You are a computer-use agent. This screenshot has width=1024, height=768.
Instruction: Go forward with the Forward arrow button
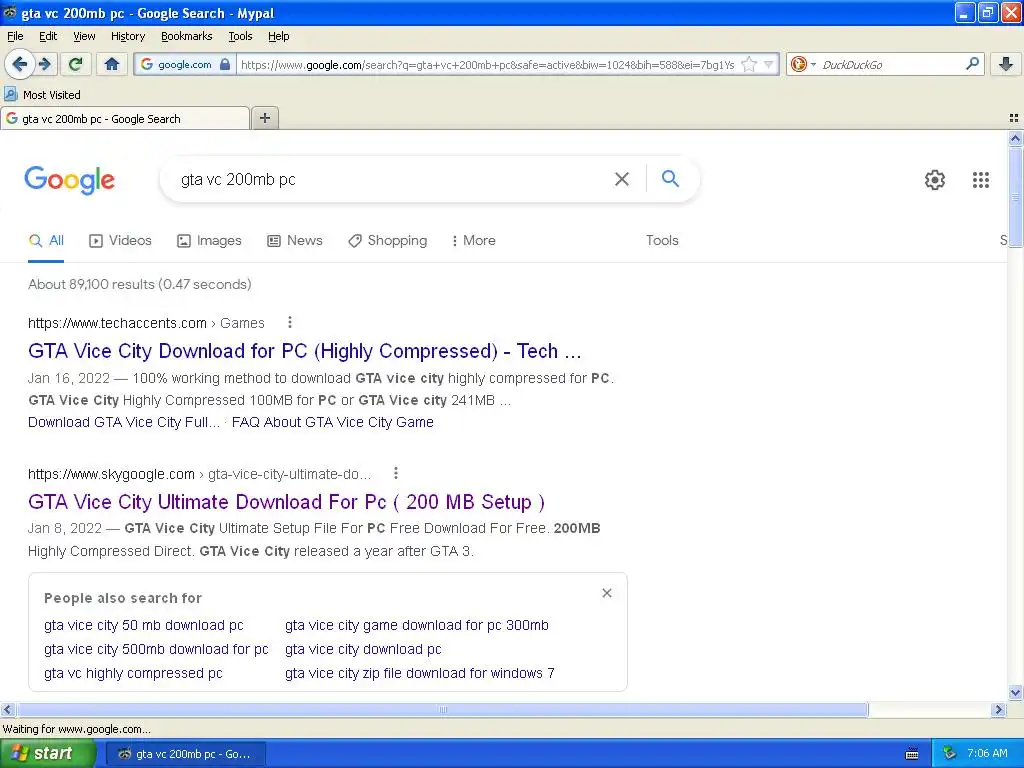point(45,64)
